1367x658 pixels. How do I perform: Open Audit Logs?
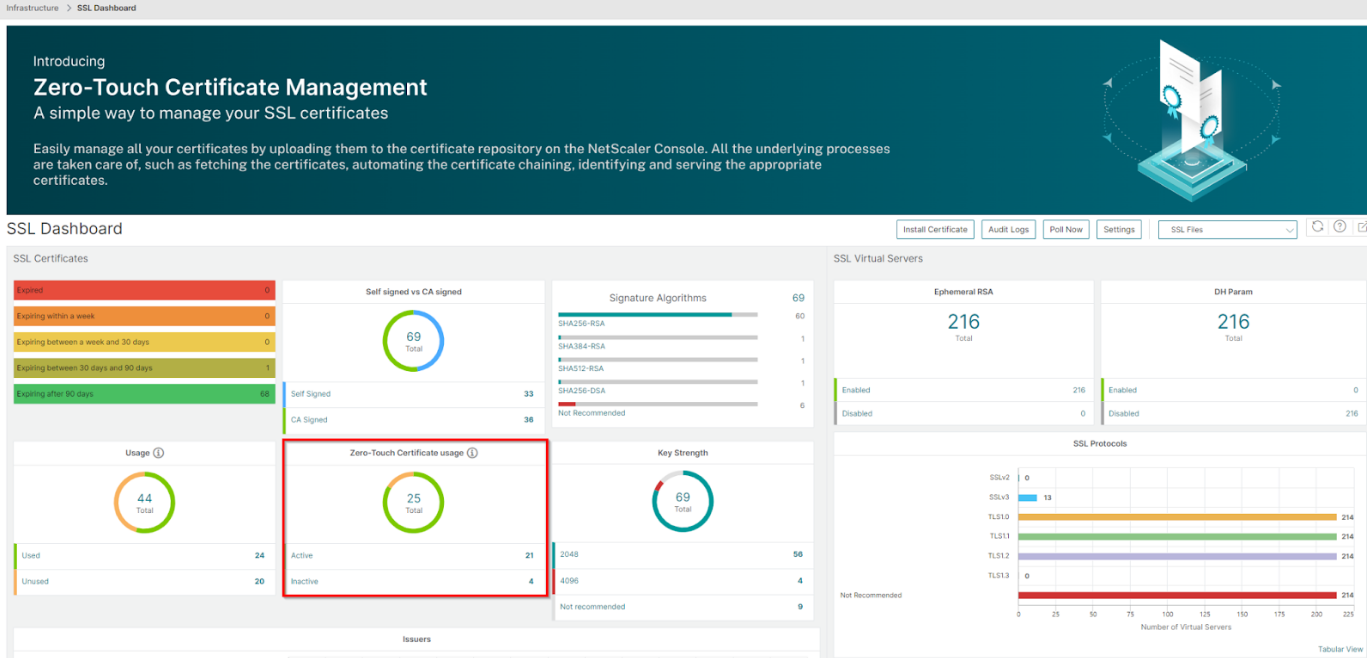click(x=1008, y=229)
